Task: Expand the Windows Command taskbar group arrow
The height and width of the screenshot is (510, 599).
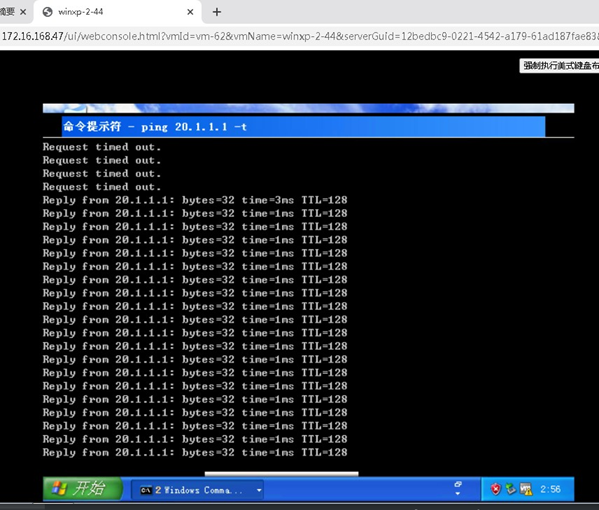Action: [259, 490]
